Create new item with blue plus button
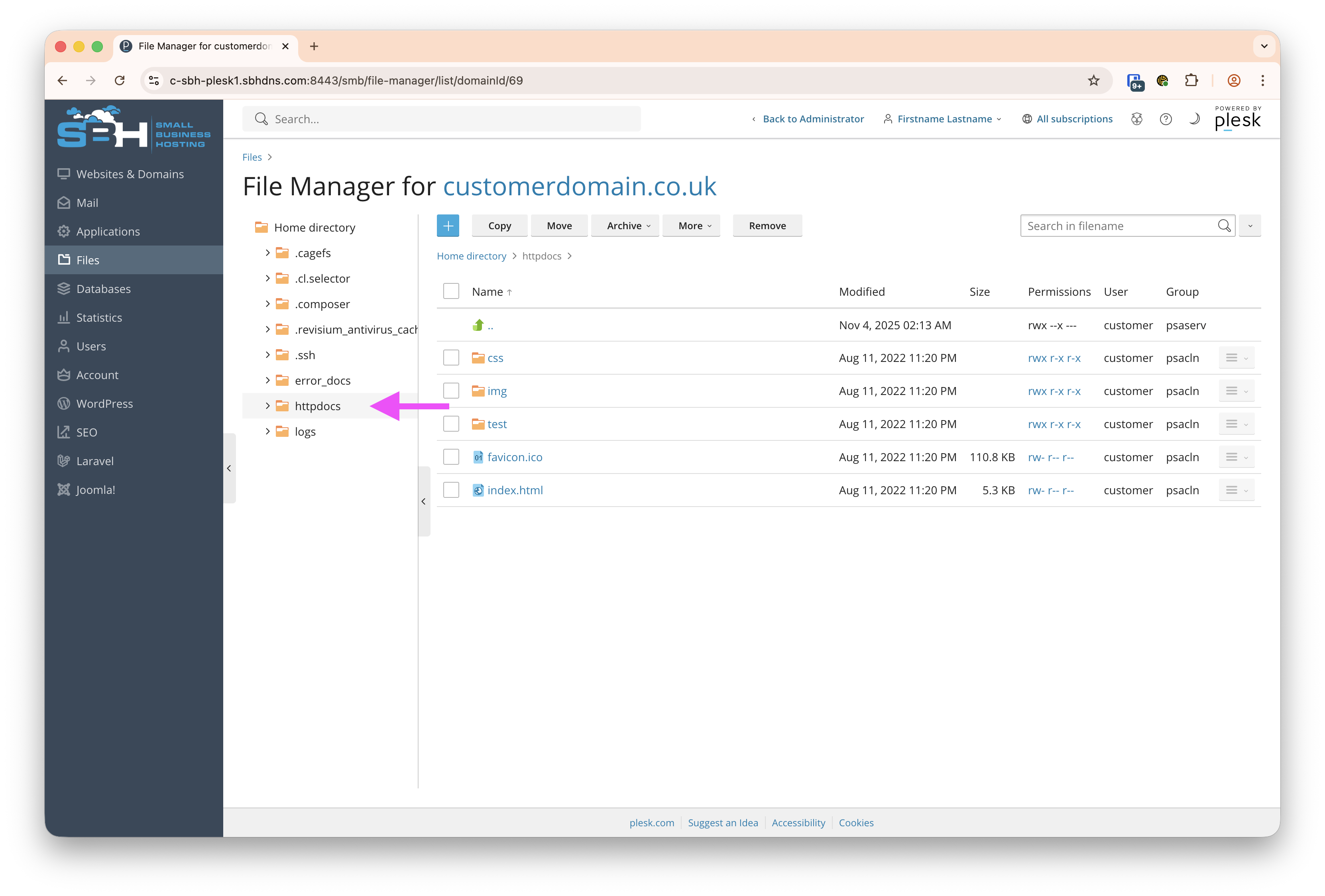Viewport: 1325px width, 896px height. coord(448,225)
